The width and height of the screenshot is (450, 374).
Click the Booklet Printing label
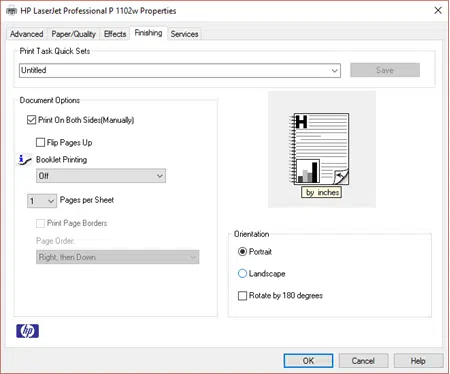pyautogui.click(x=61, y=160)
